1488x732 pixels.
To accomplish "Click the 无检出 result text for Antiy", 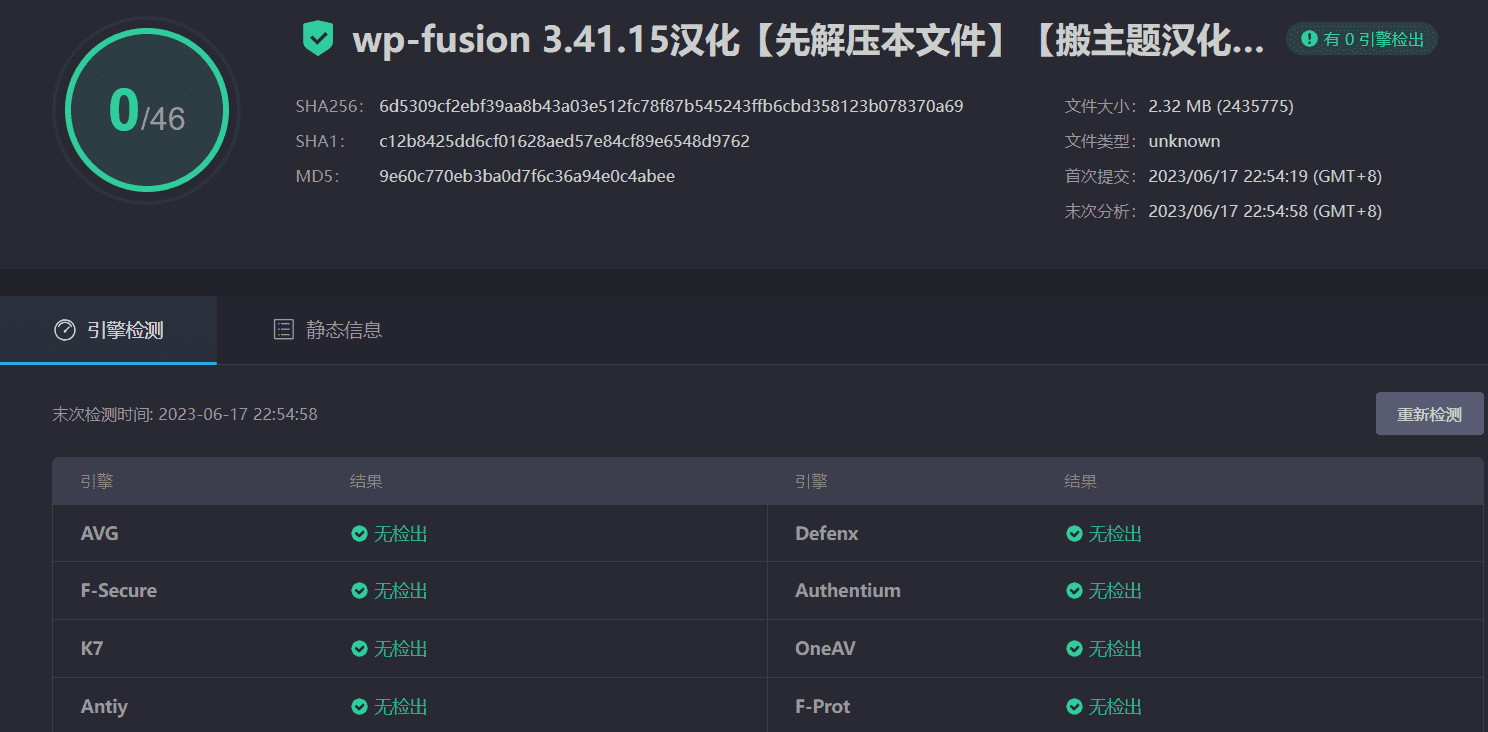I will pos(401,707).
